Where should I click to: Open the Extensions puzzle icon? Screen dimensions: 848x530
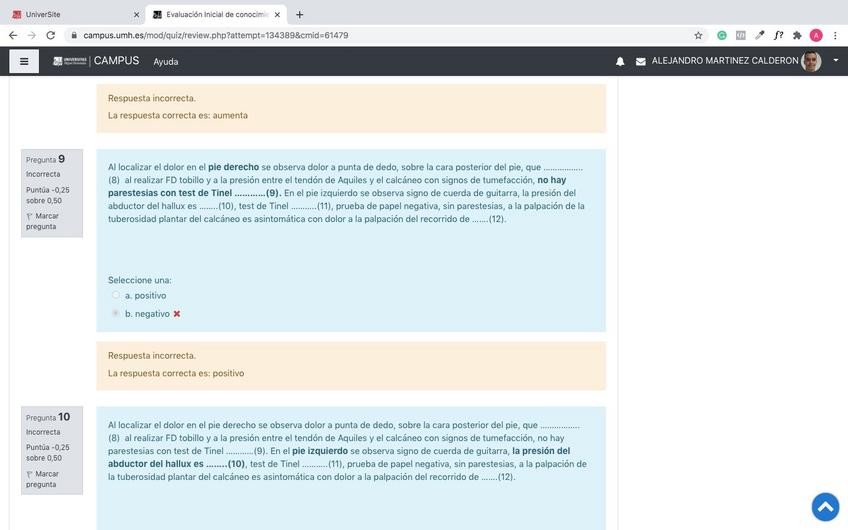797,35
